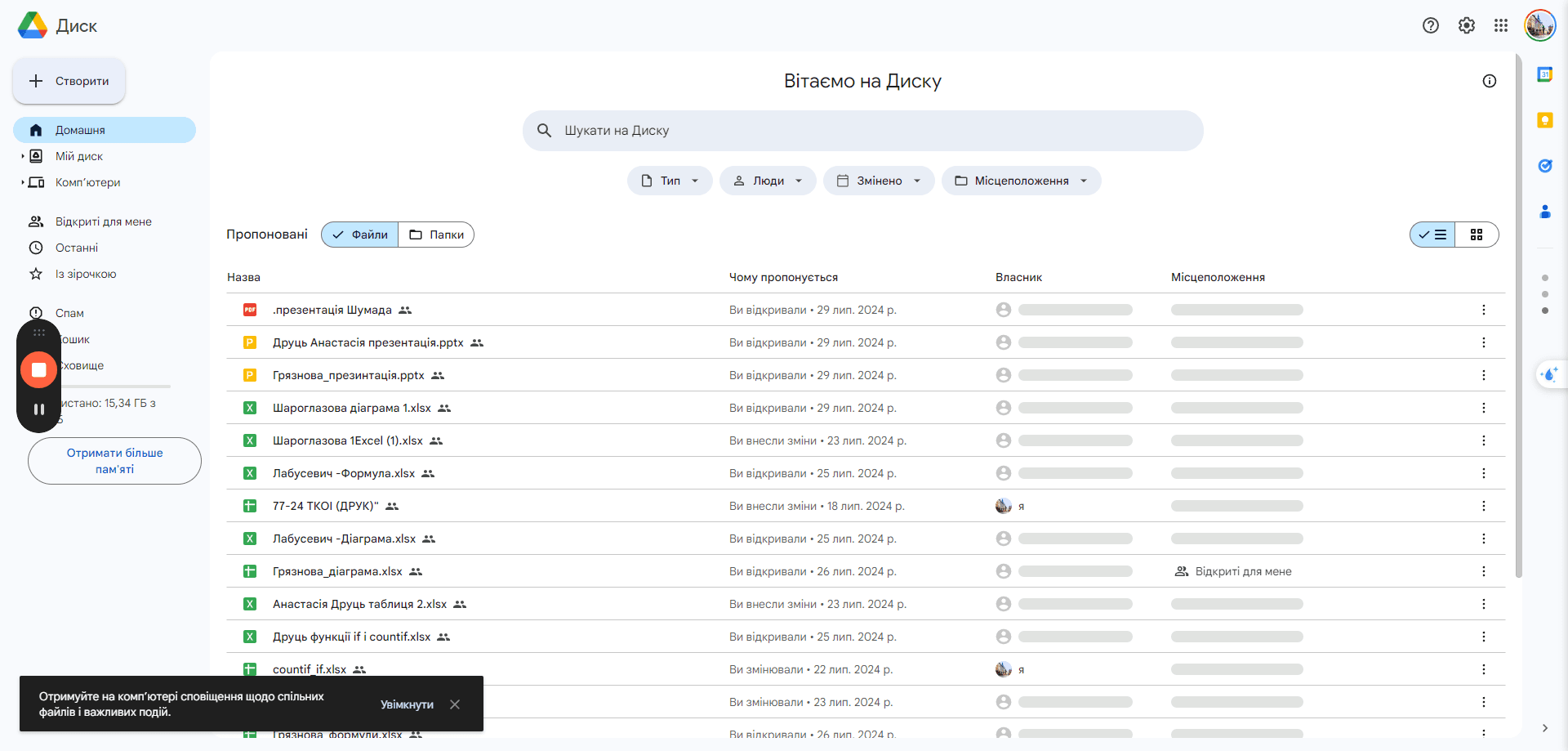The image size is (1568, 751).
Task: Open the Gemini sparkle side icon
Action: (x=1549, y=375)
